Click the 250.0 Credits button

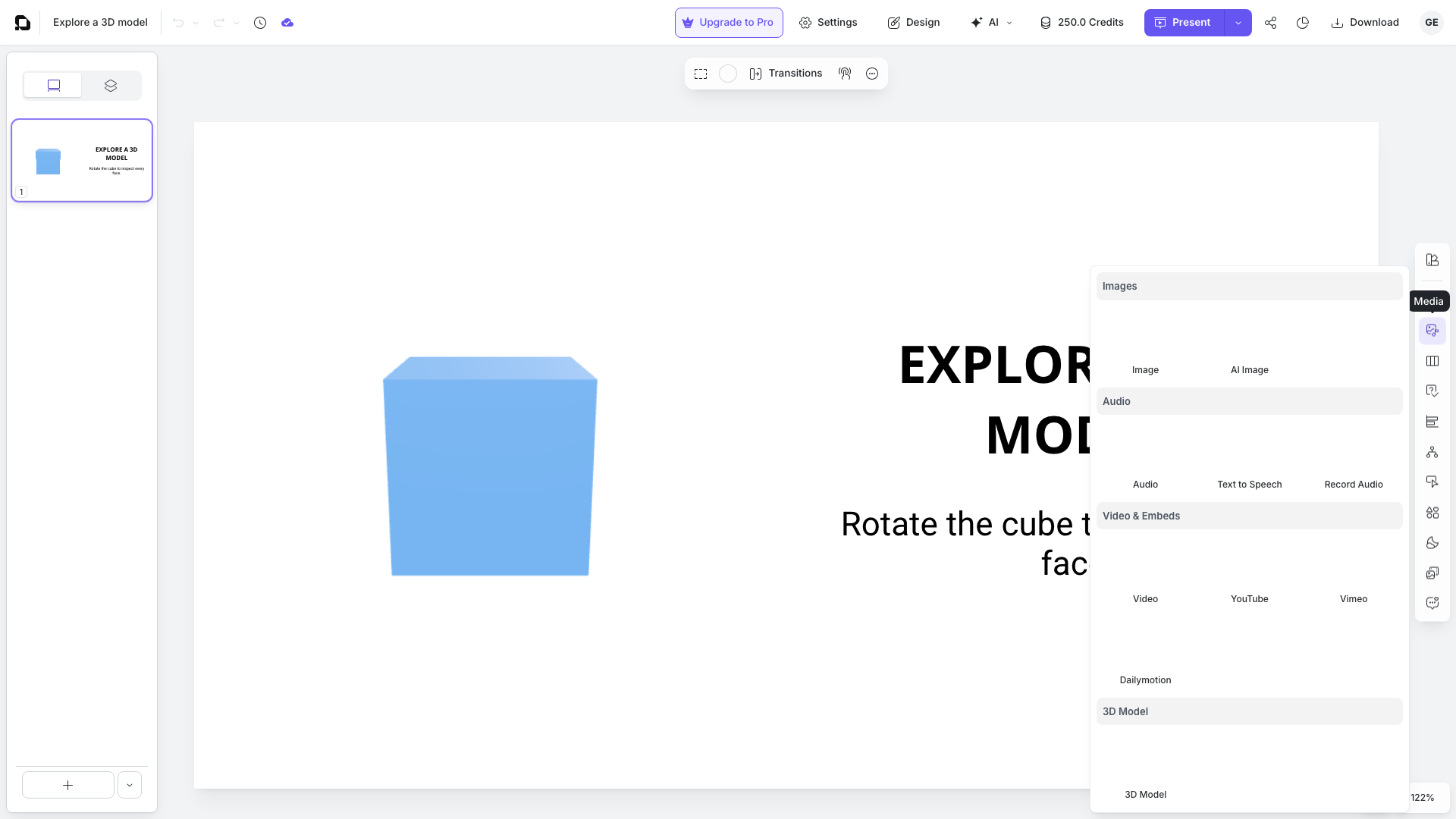click(x=1082, y=23)
